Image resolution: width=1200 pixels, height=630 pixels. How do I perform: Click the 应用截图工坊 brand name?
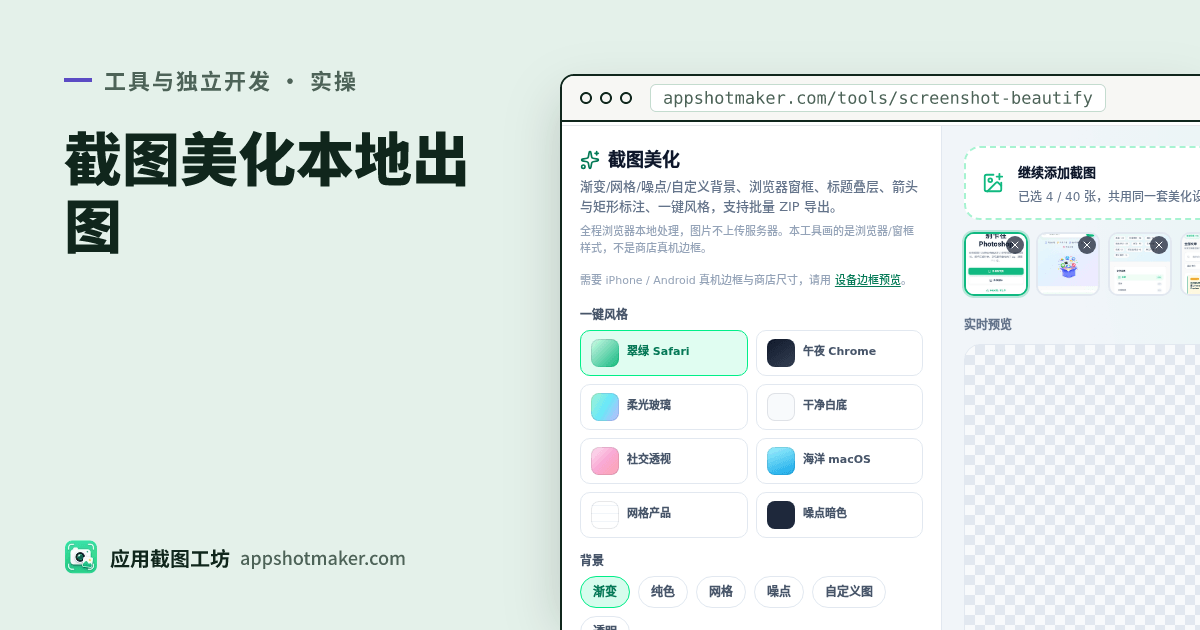tap(170, 558)
